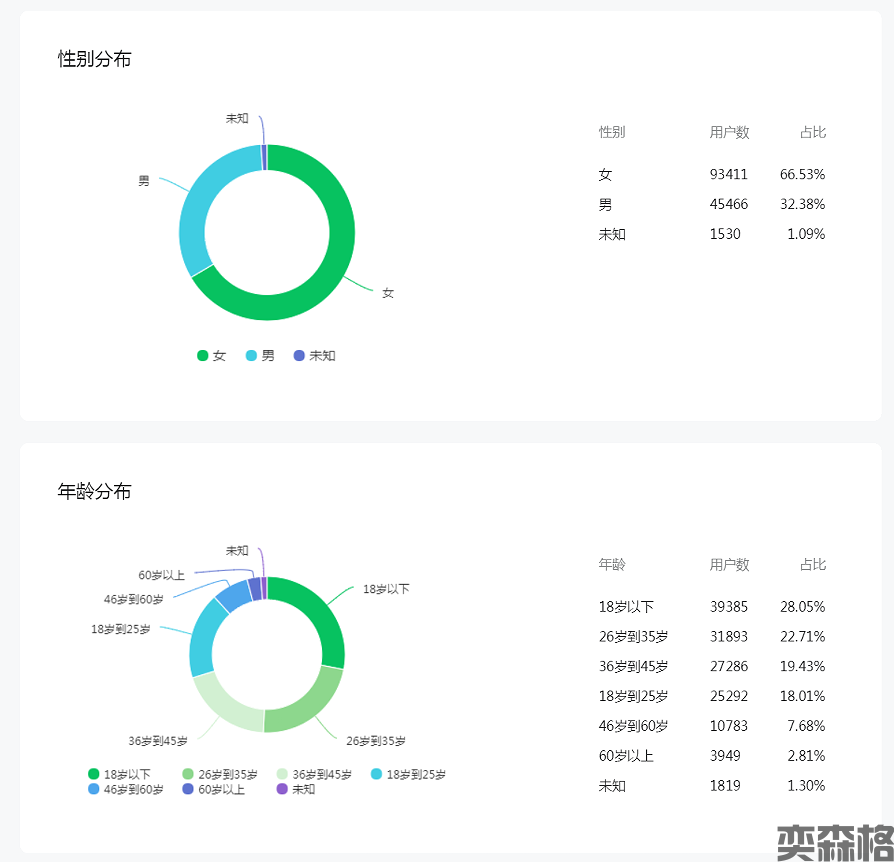This screenshot has height=862, width=894.
Task: Sort by 用户数 header in gender table
Action: coord(729,132)
